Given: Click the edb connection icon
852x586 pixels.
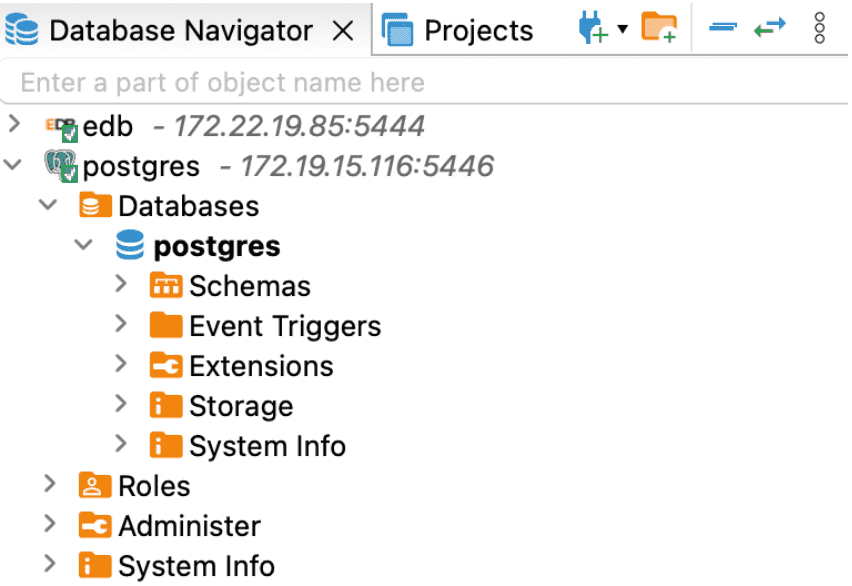Looking at the screenshot, I should coord(62,127).
